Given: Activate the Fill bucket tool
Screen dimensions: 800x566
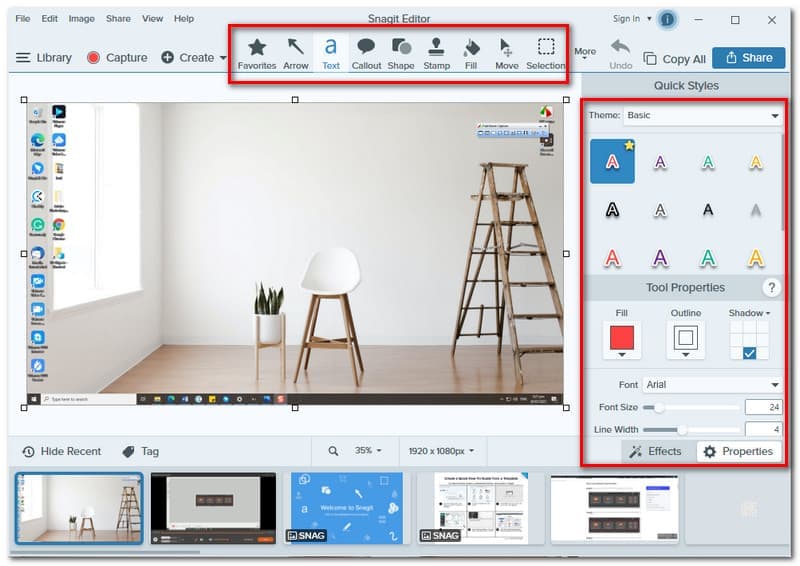Looking at the screenshot, I should click(x=471, y=53).
